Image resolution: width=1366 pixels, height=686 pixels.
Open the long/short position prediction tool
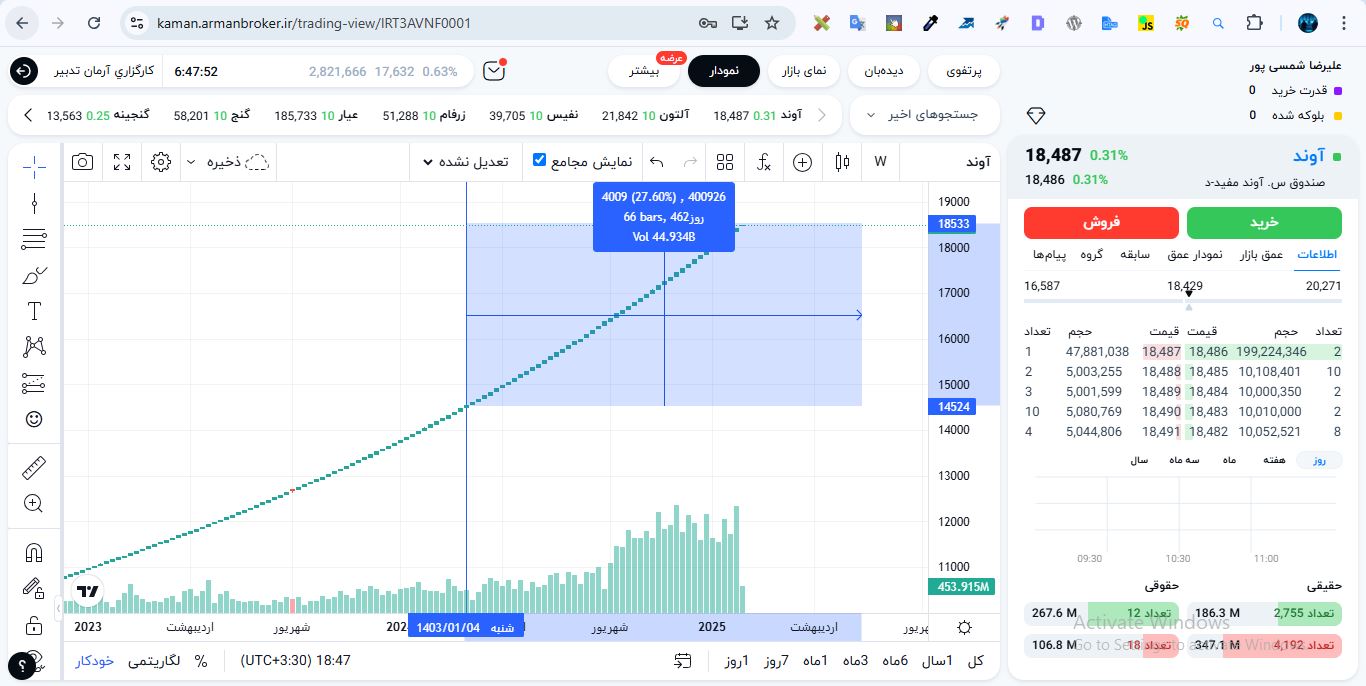coord(34,383)
